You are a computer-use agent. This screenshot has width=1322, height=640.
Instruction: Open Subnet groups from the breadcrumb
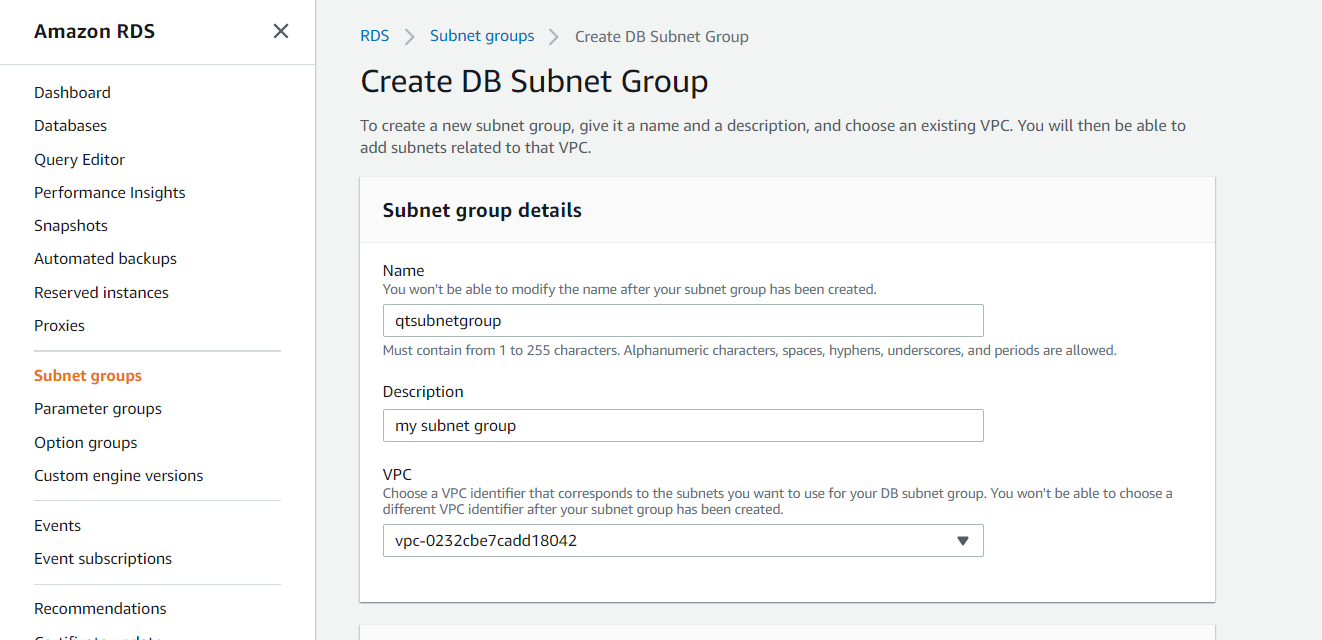[482, 35]
